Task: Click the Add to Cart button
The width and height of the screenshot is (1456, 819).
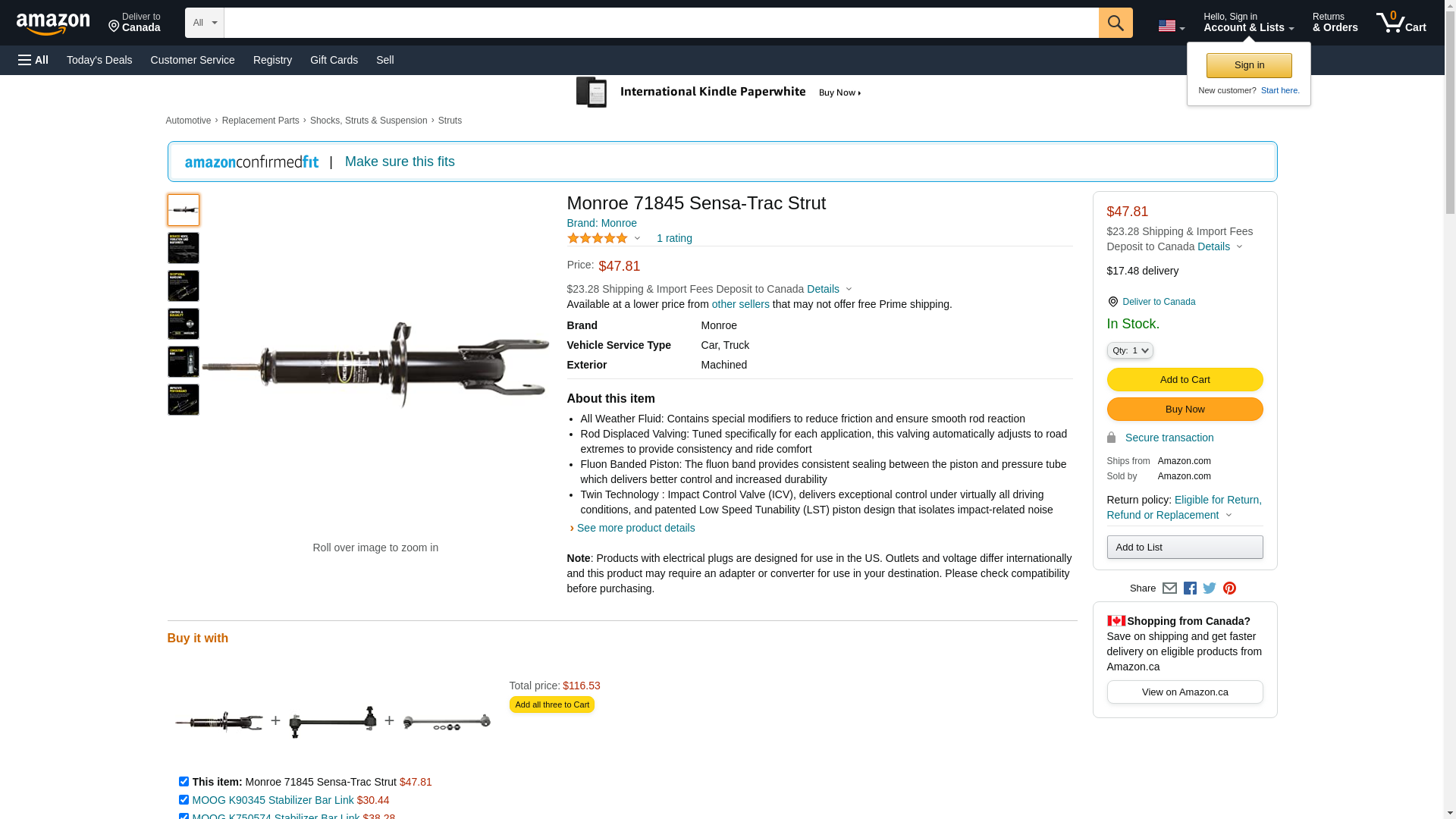Action: pos(1185,379)
